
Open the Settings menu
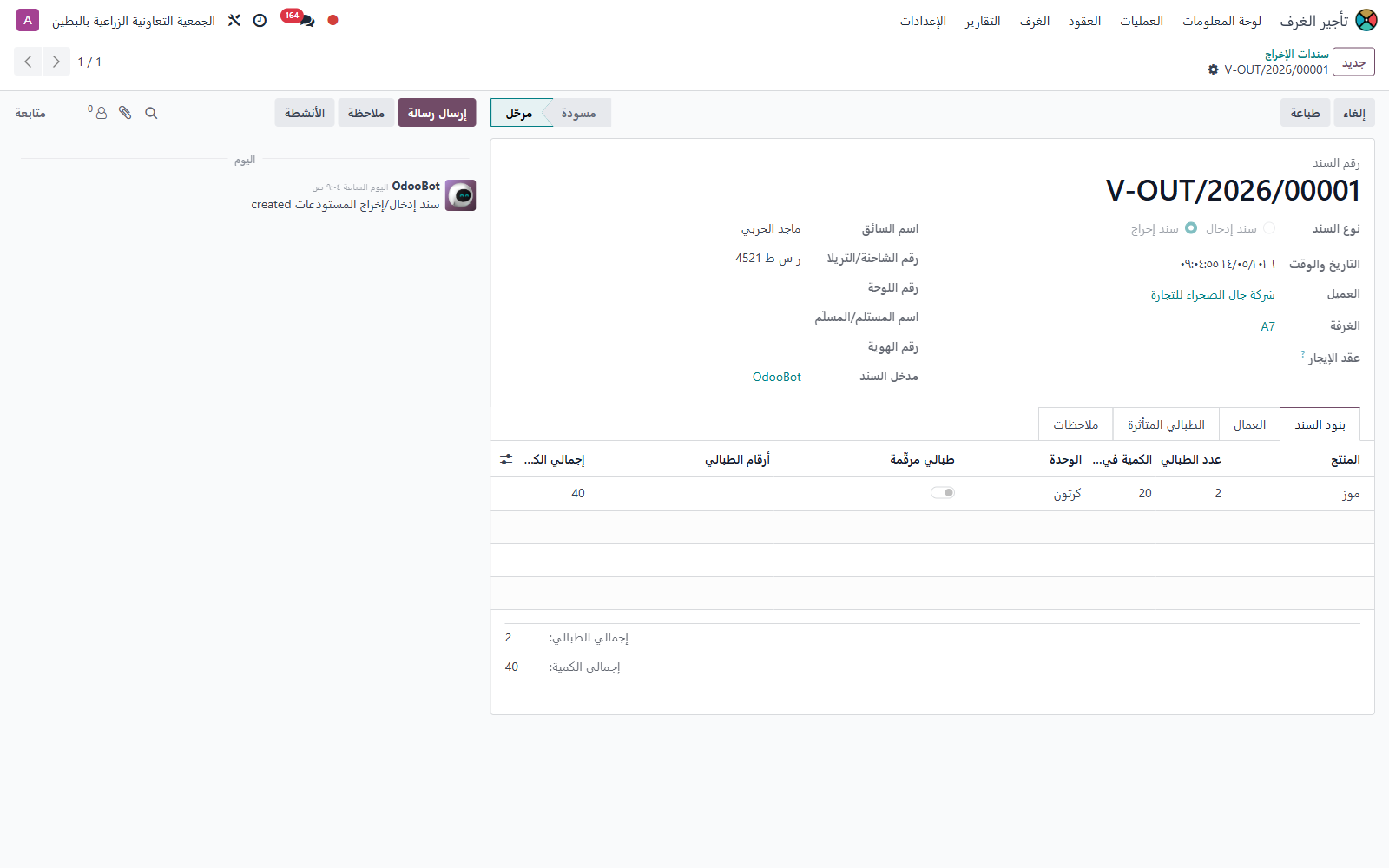[x=923, y=21]
